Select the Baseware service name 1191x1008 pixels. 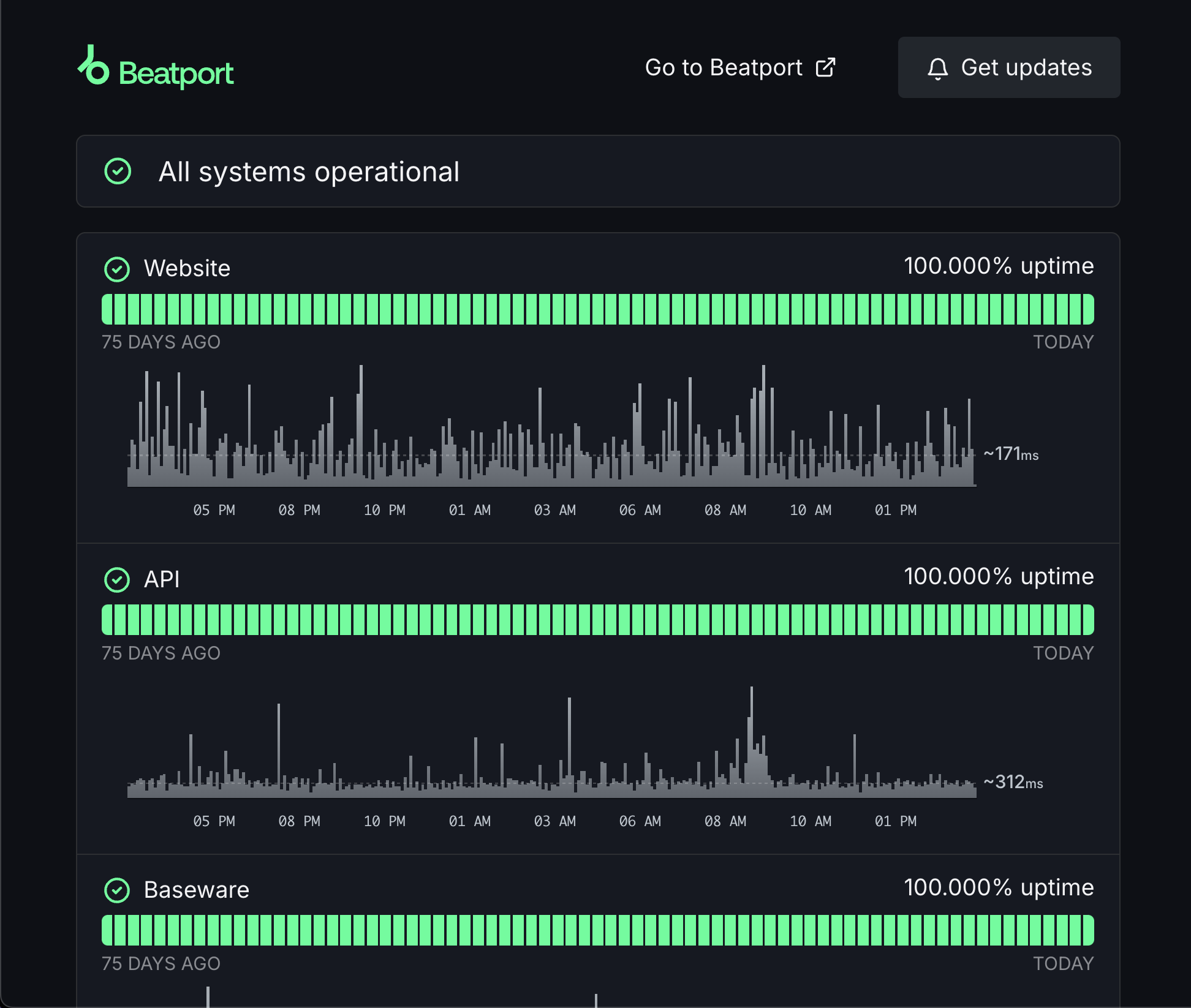coord(197,890)
